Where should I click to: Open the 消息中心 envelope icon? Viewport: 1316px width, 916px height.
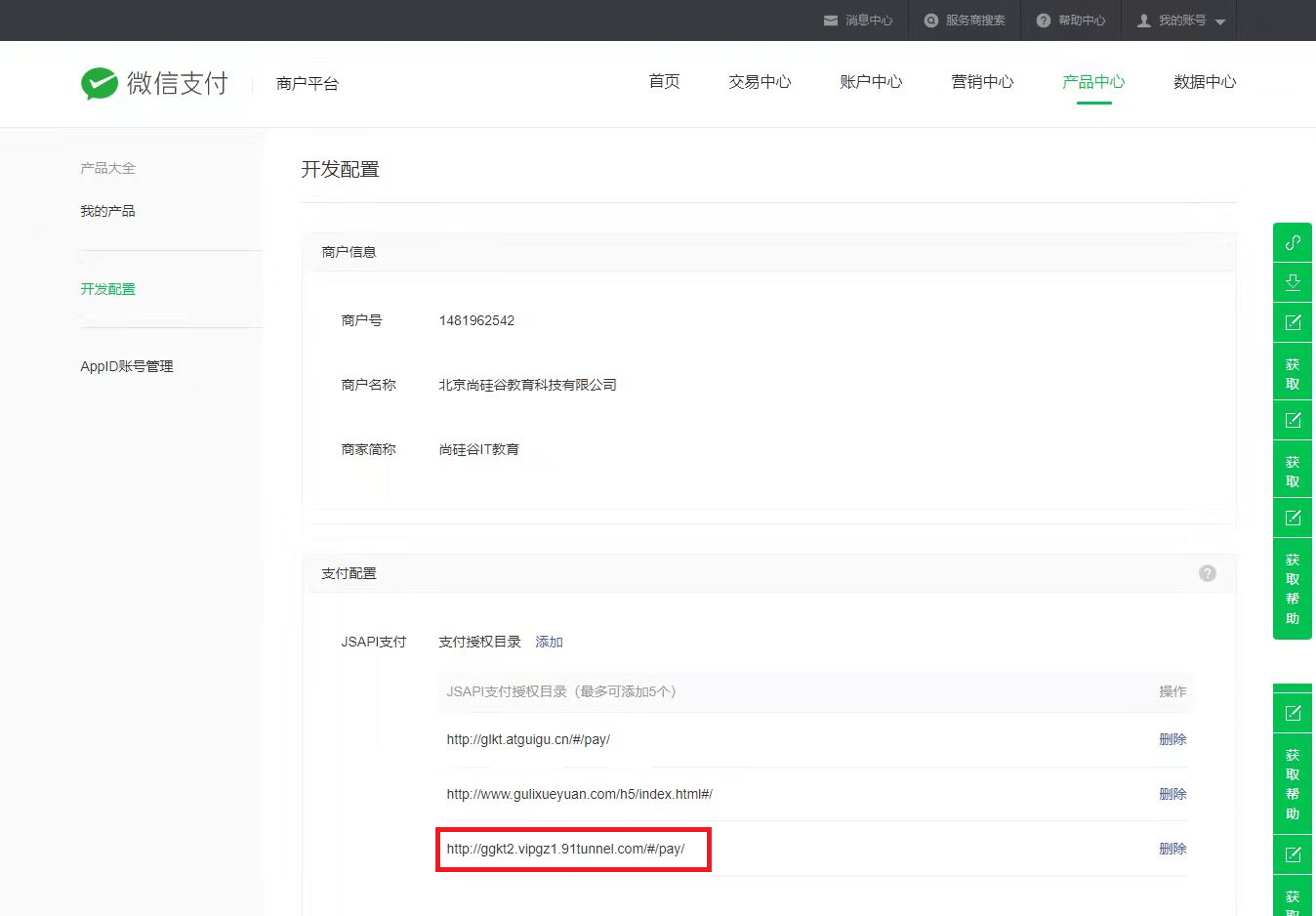pos(831,21)
